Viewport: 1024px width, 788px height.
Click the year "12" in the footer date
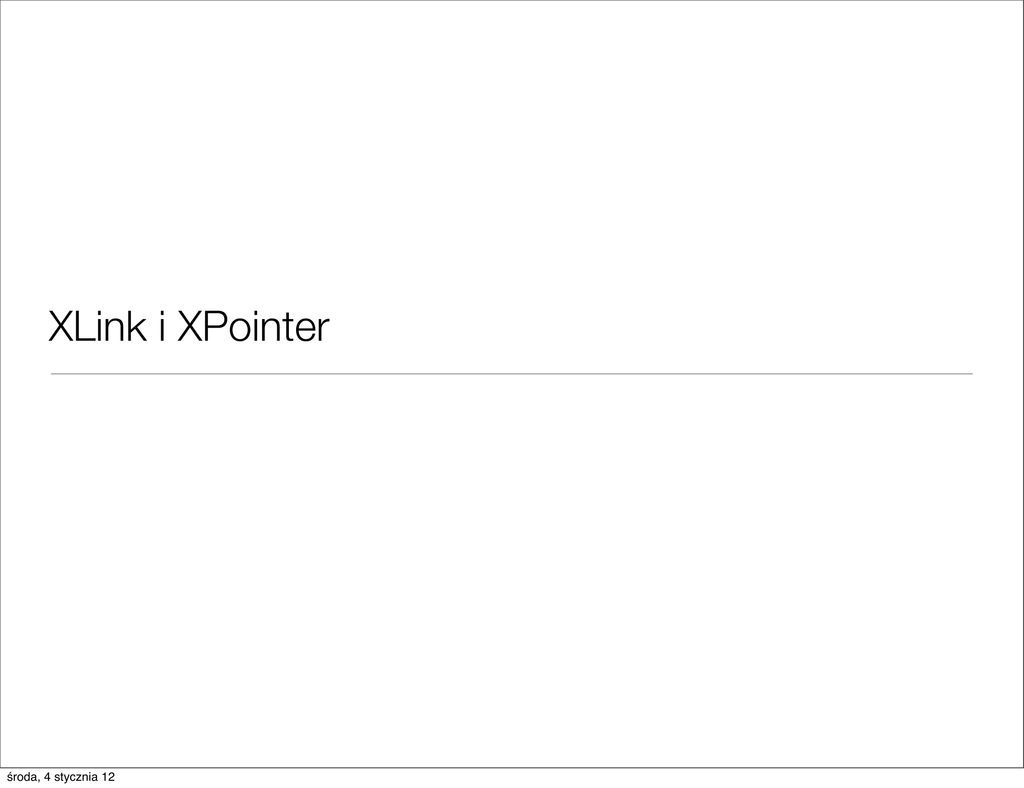pos(107,777)
